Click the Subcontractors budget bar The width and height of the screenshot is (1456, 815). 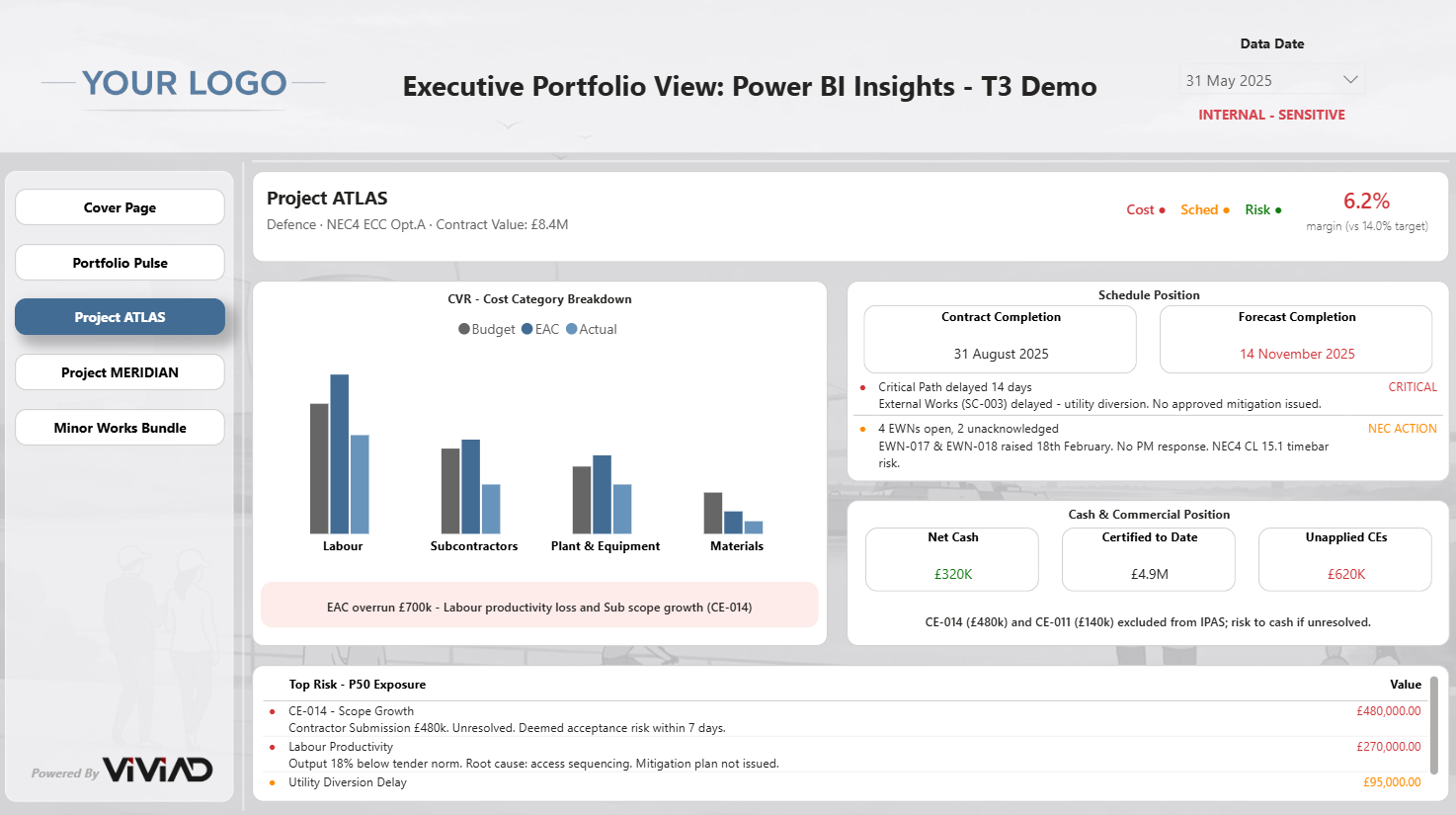click(450, 491)
